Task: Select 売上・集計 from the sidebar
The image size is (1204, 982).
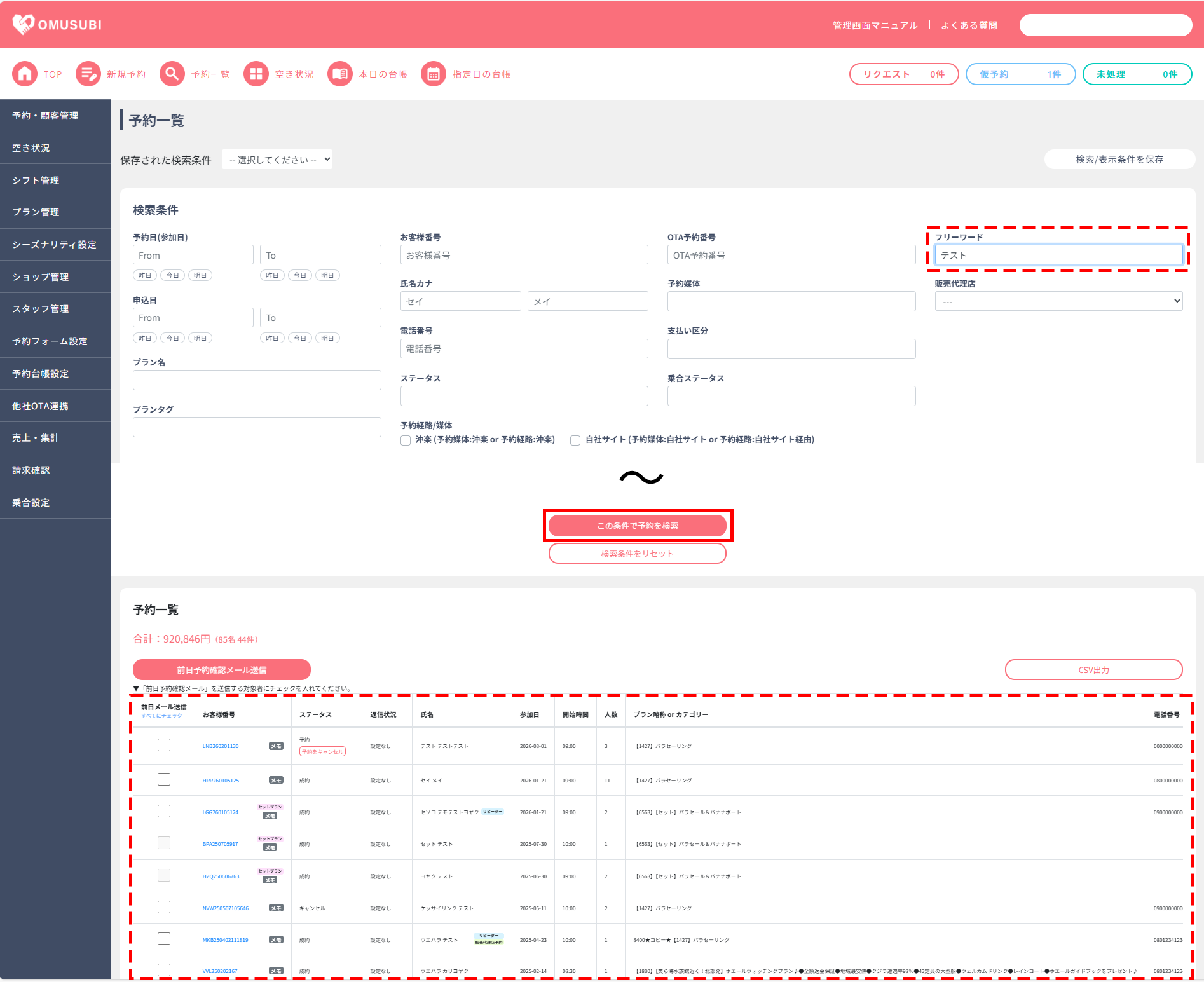Action: point(55,438)
